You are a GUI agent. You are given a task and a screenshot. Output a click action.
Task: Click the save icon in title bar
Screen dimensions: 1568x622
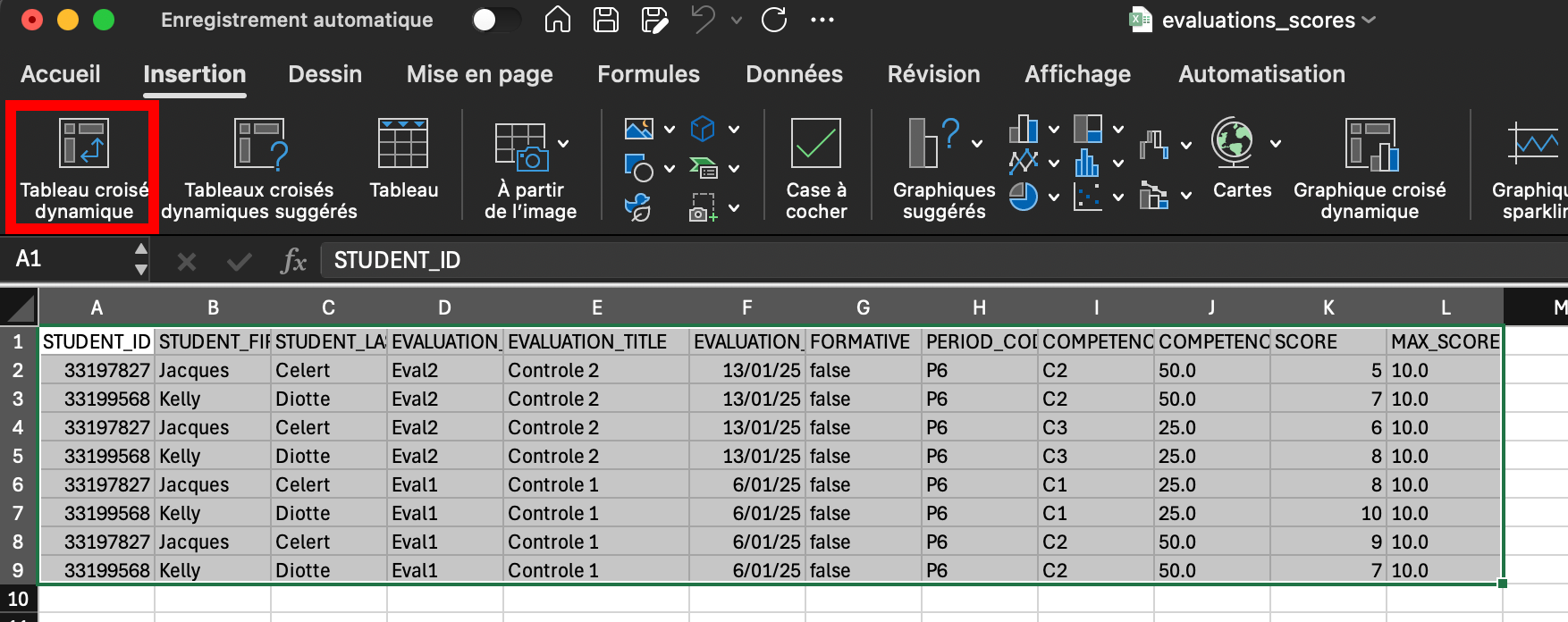[x=606, y=20]
